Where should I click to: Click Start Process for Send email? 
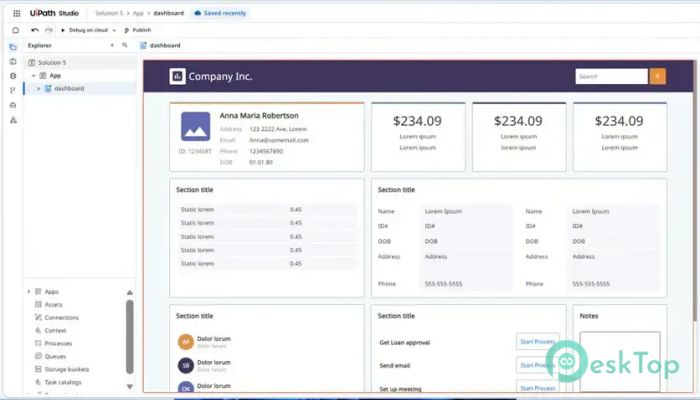click(x=538, y=365)
